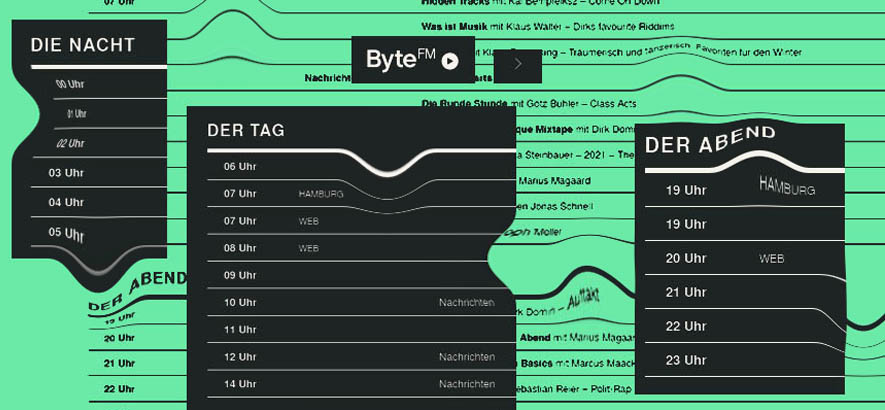Click WEB label in second 07 Uhr row
Viewport: 885px width, 410px height.
tap(309, 221)
